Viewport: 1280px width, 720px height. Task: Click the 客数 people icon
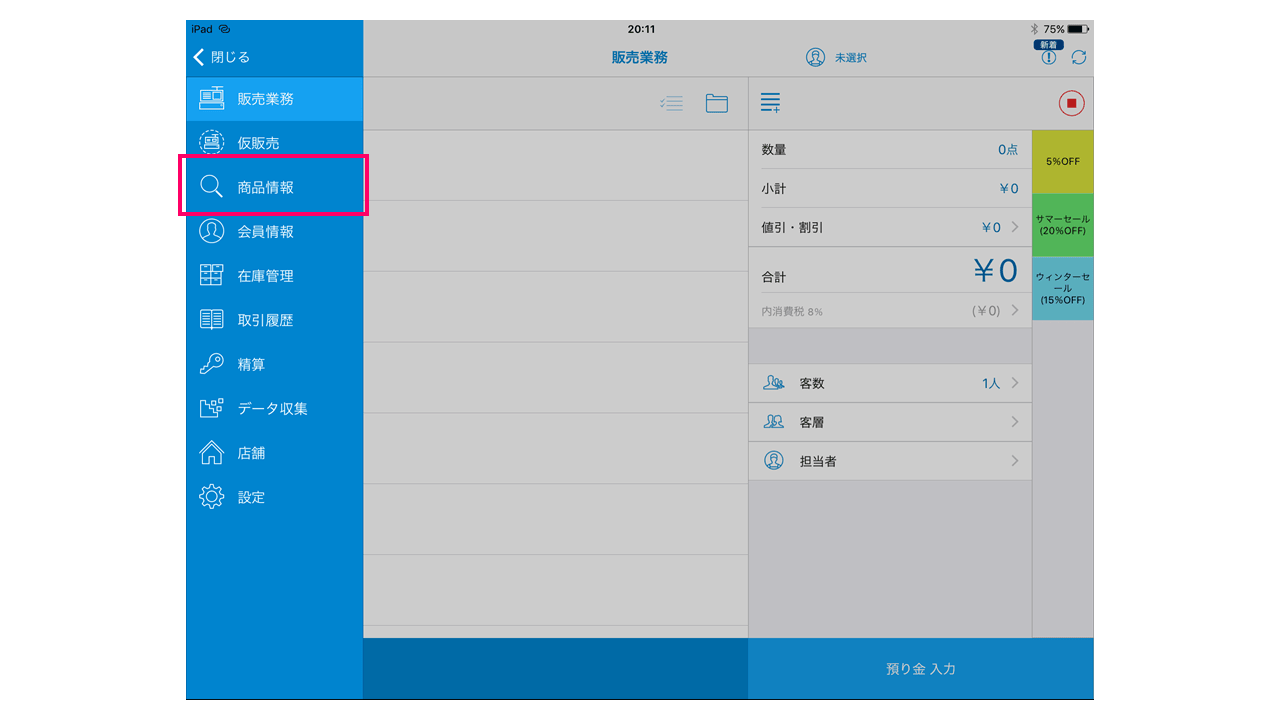click(773, 383)
